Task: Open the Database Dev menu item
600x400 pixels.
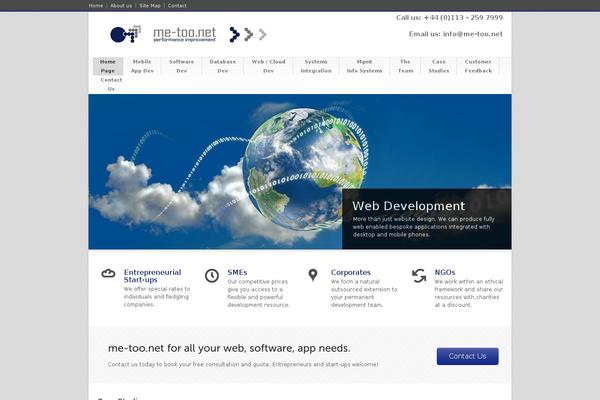Action: coord(223,66)
